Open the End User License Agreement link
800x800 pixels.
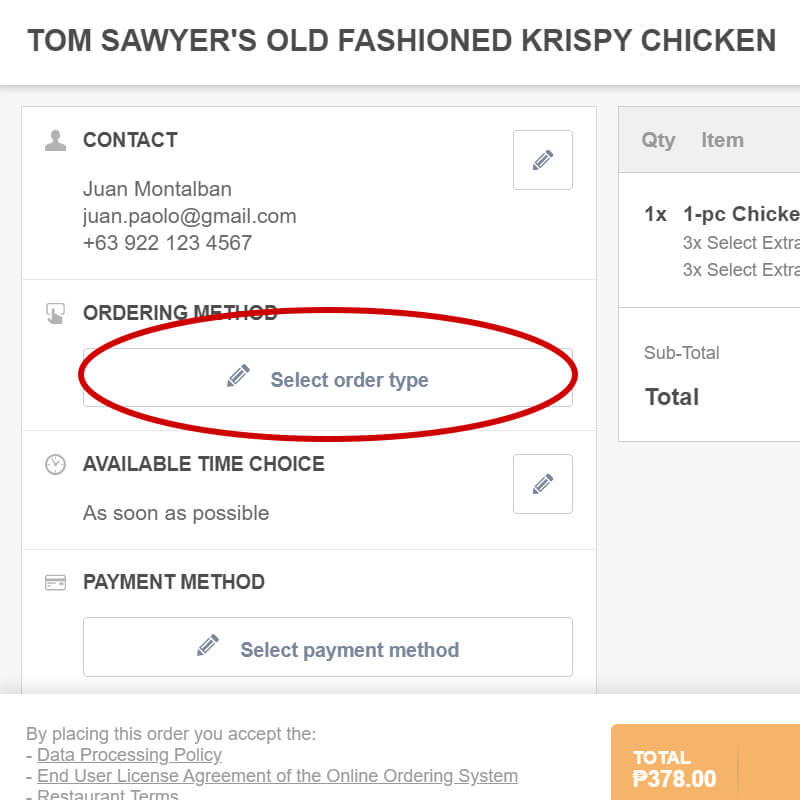(x=277, y=776)
